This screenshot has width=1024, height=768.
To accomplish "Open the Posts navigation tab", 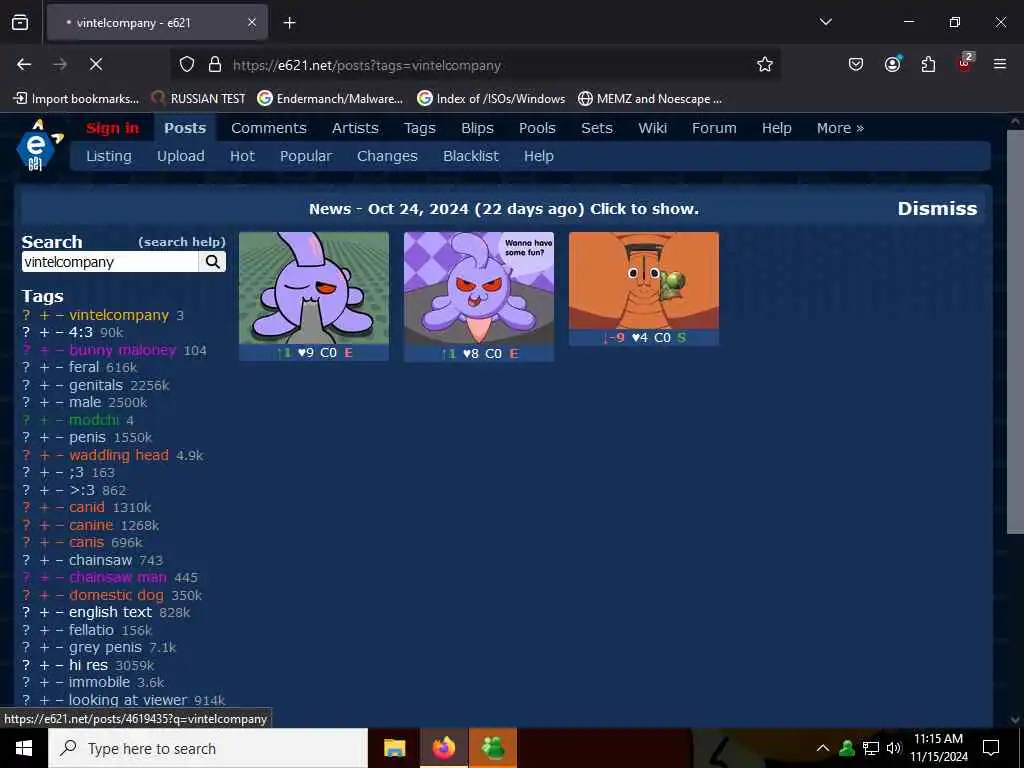I will tap(185, 128).
